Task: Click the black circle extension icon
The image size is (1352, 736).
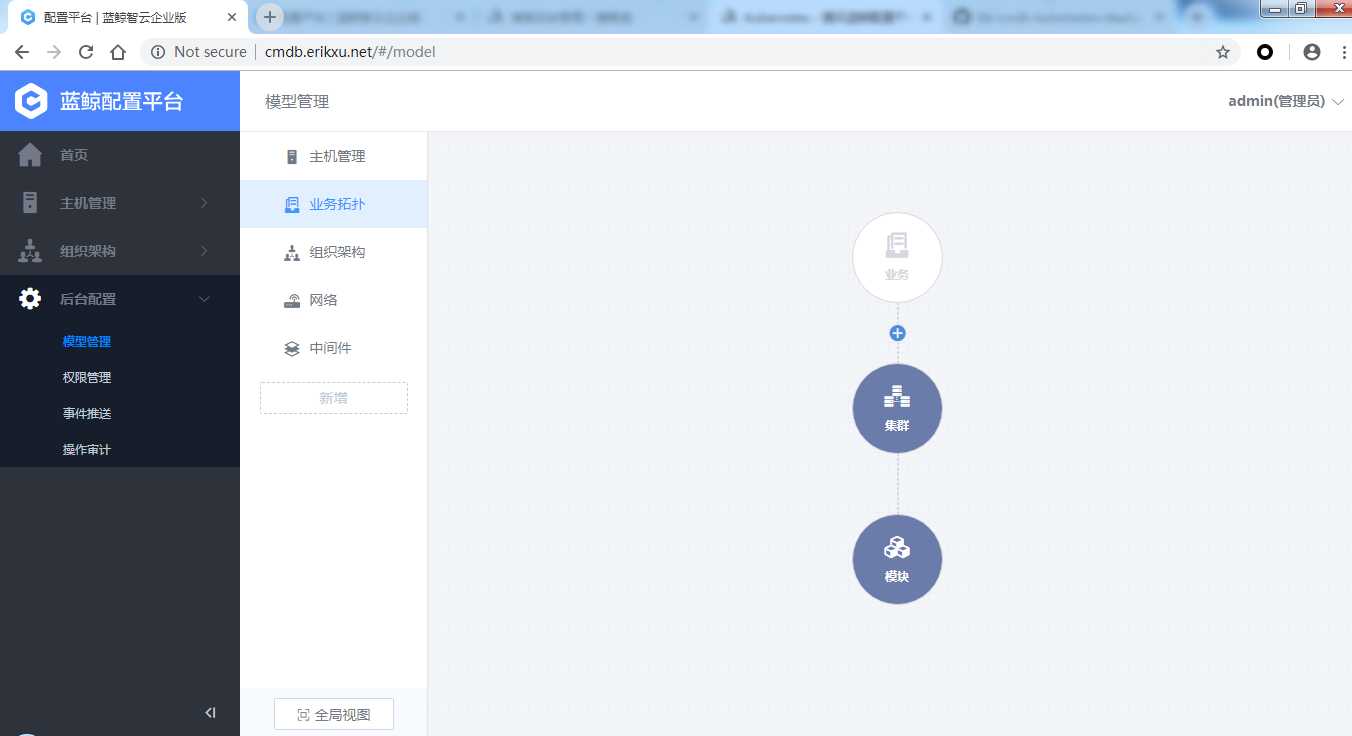Action: (1265, 52)
